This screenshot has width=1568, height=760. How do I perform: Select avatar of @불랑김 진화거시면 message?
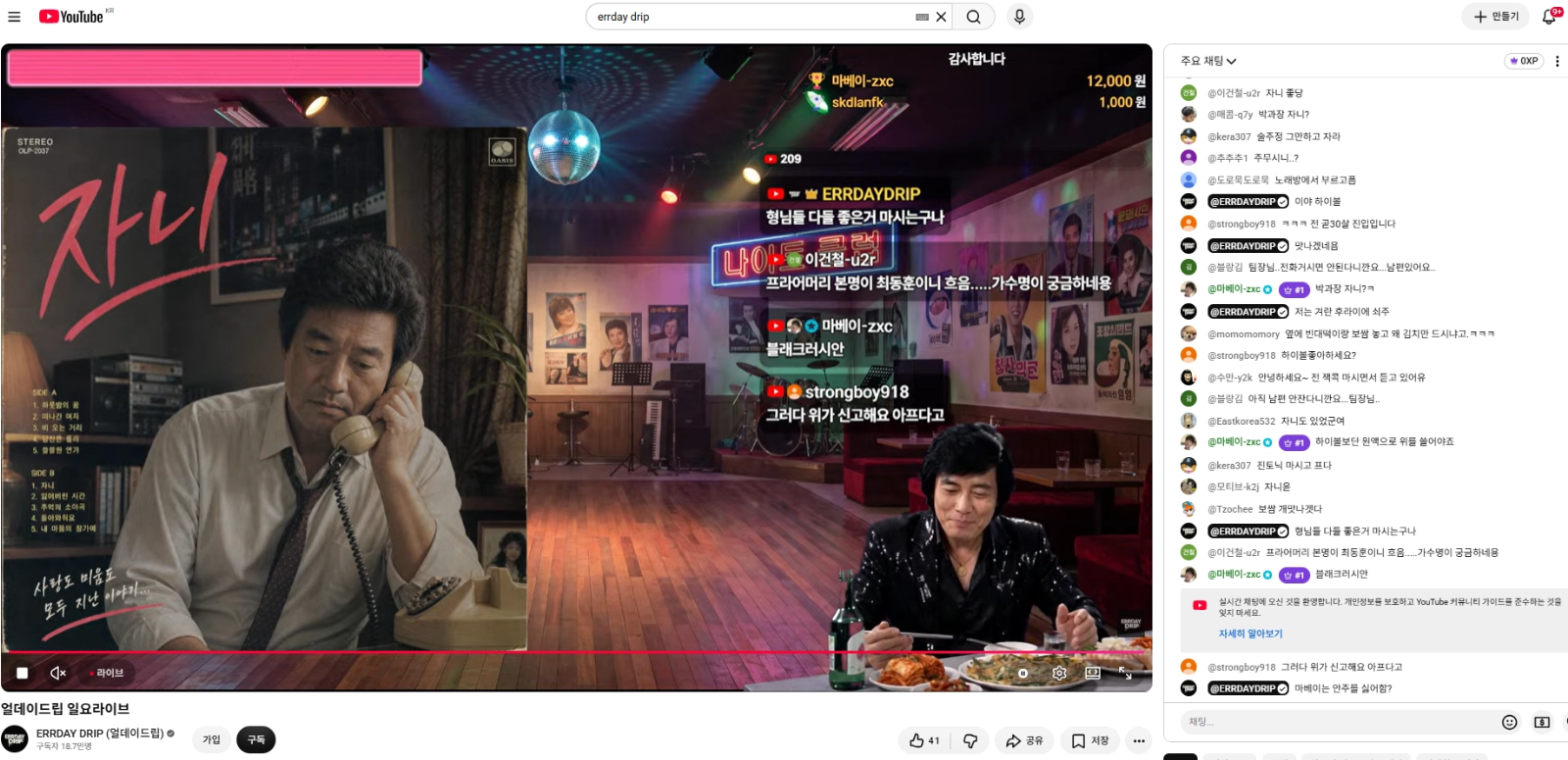1188,267
